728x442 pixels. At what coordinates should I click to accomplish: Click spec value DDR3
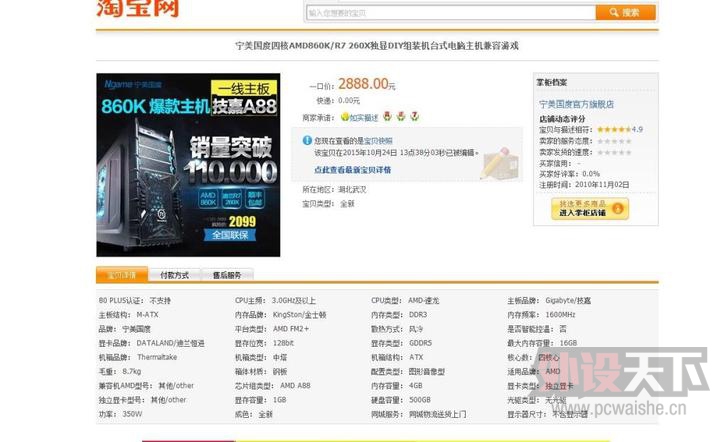point(417,315)
